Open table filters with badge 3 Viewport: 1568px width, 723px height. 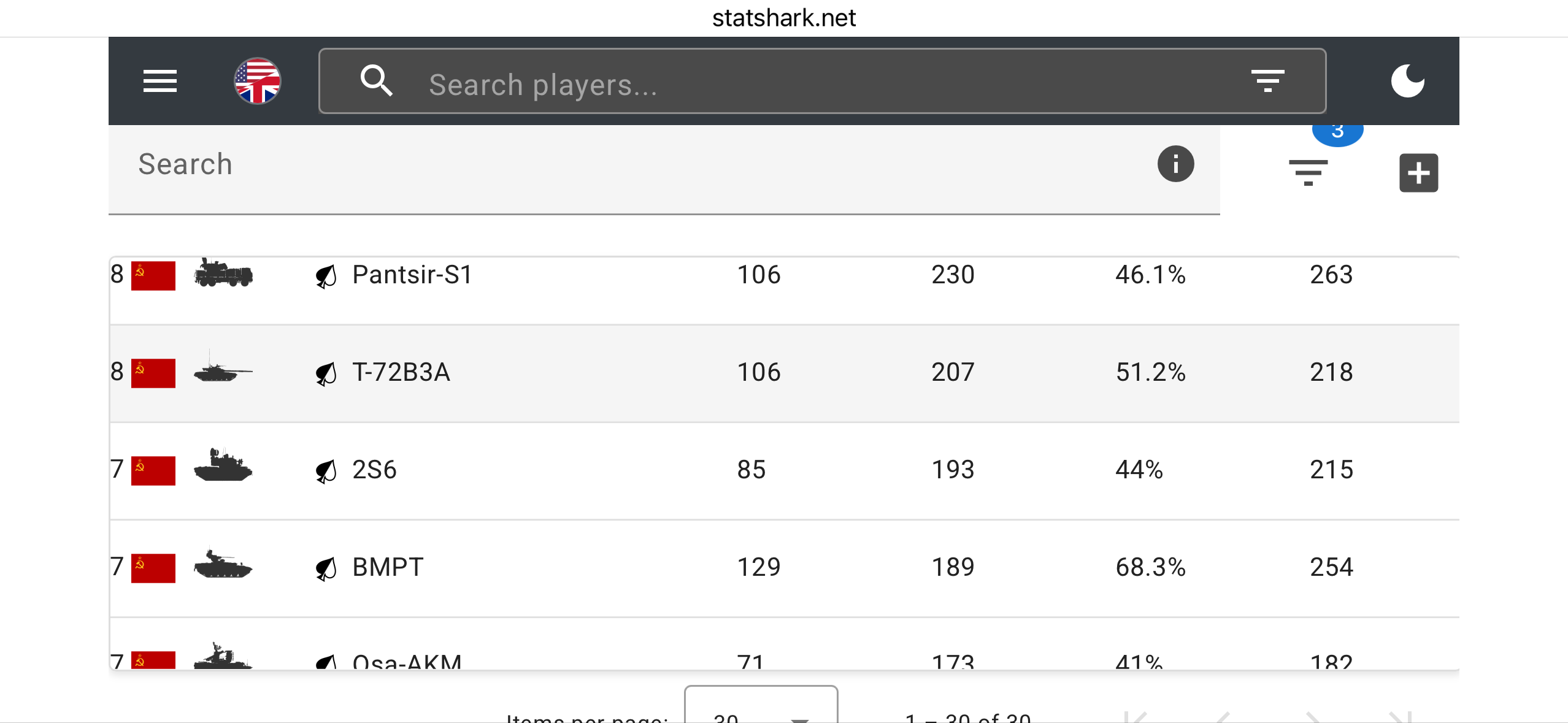(x=1308, y=172)
